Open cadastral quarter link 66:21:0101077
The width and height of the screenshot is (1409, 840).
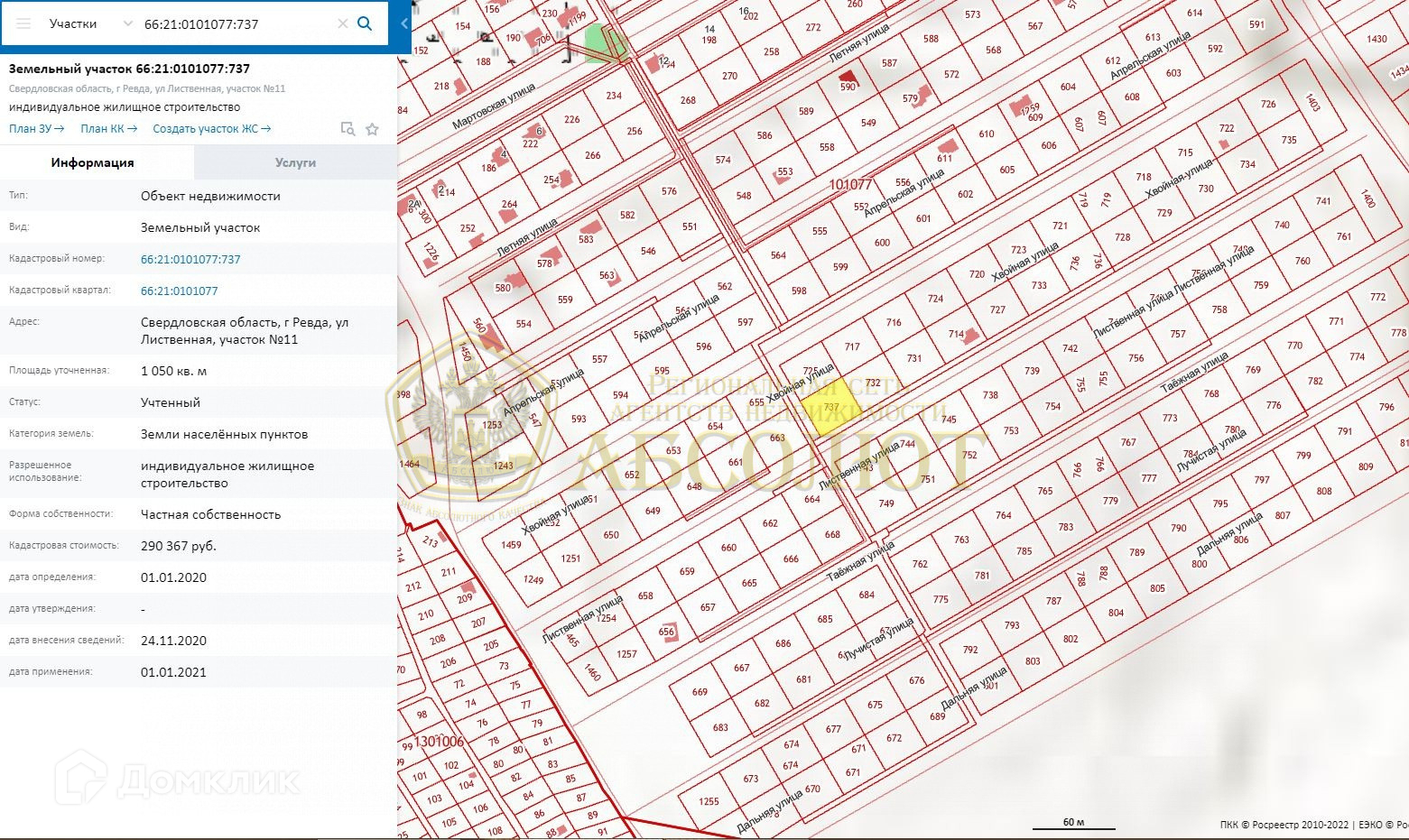click(180, 291)
